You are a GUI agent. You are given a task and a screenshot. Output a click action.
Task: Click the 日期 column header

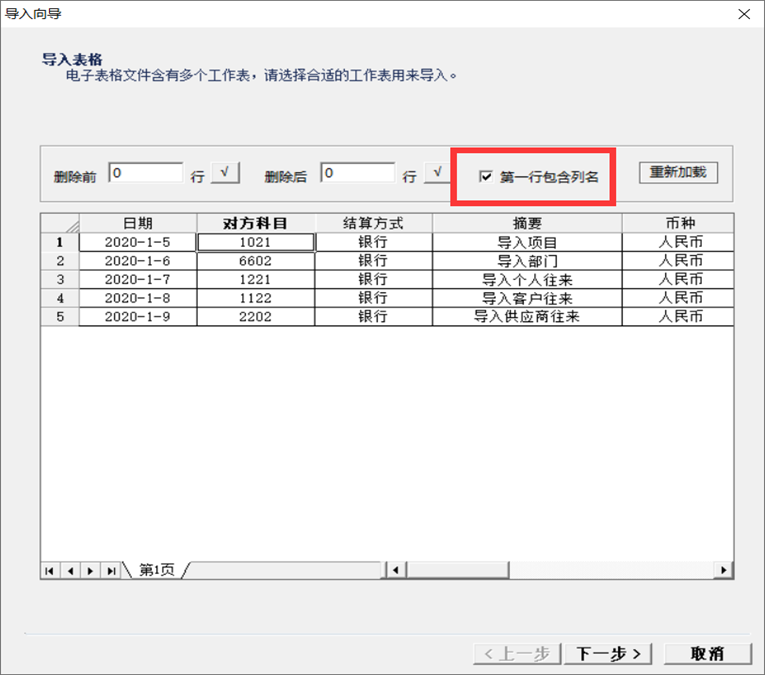(x=137, y=223)
